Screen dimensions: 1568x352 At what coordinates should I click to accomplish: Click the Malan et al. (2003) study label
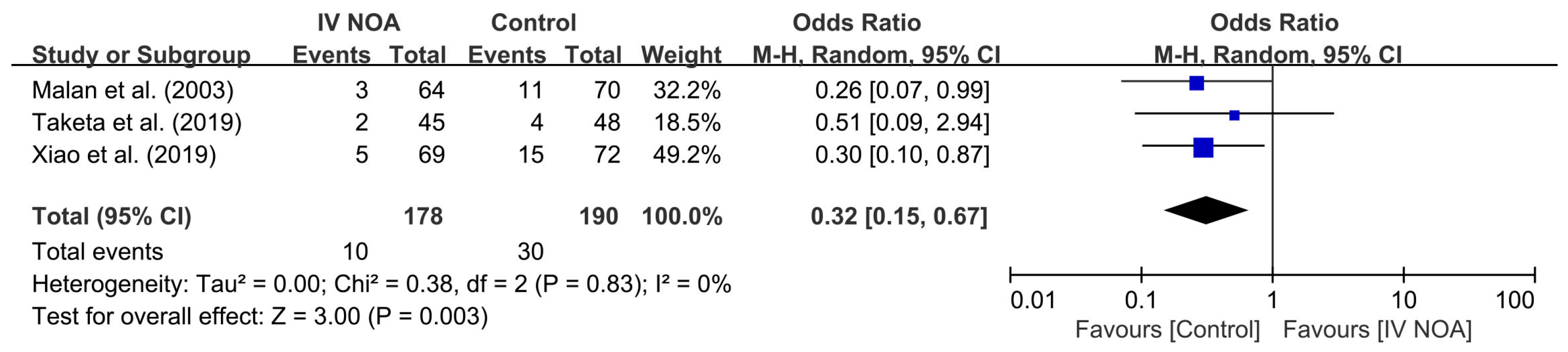coord(133,90)
